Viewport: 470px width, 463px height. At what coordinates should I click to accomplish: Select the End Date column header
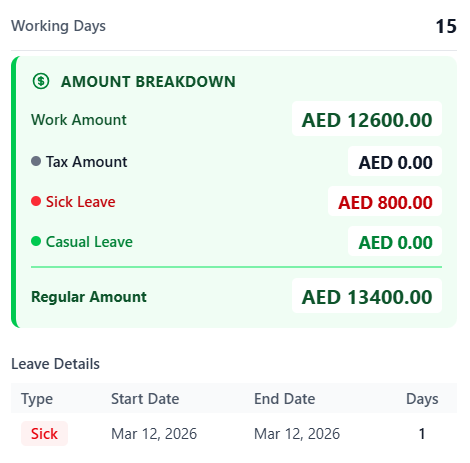pos(285,399)
